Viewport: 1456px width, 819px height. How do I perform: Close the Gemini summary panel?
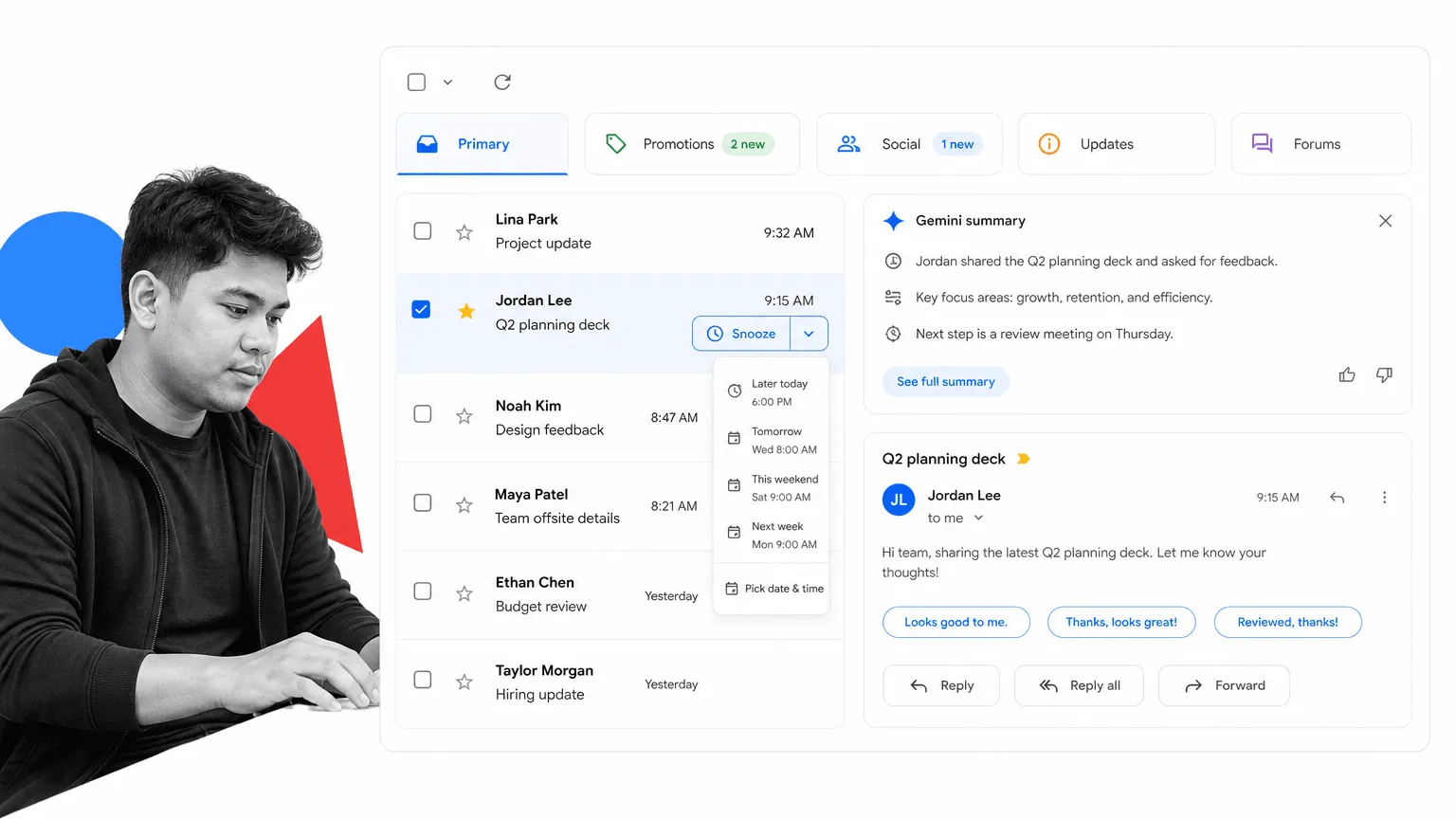(1385, 221)
